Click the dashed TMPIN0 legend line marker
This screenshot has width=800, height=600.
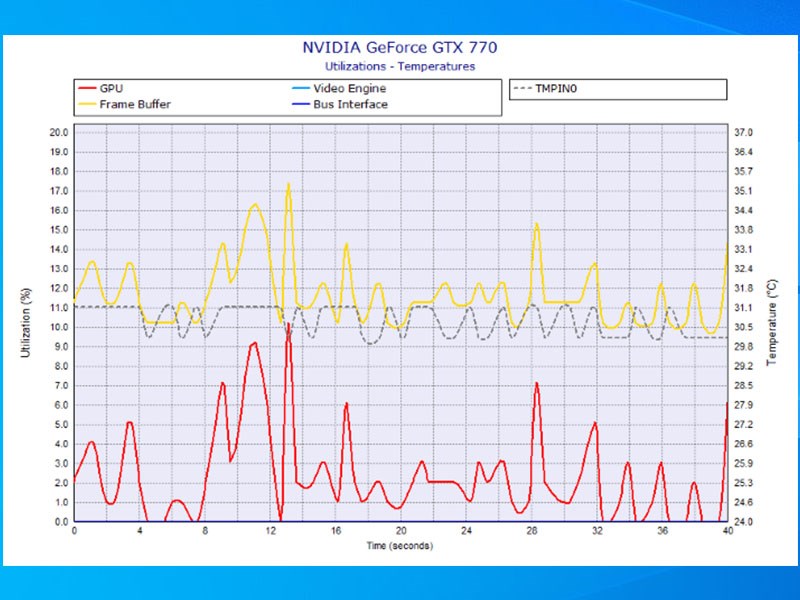(523, 89)
